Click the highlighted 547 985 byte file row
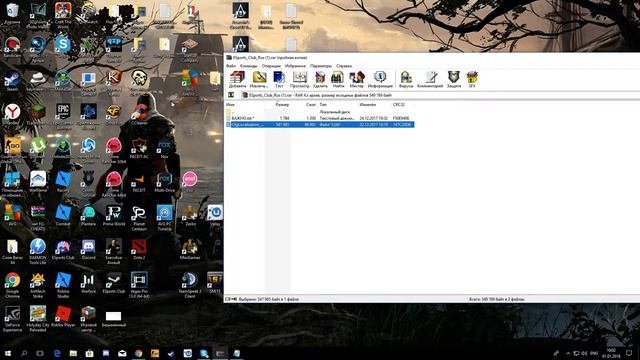 click(320, 124)
